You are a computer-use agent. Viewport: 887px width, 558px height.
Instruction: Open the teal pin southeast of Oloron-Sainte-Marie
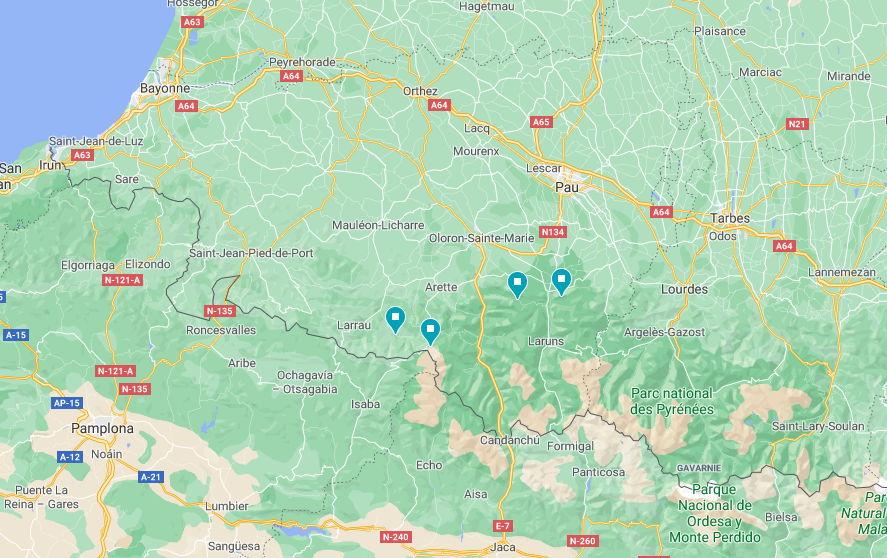[x=517, y=284]
